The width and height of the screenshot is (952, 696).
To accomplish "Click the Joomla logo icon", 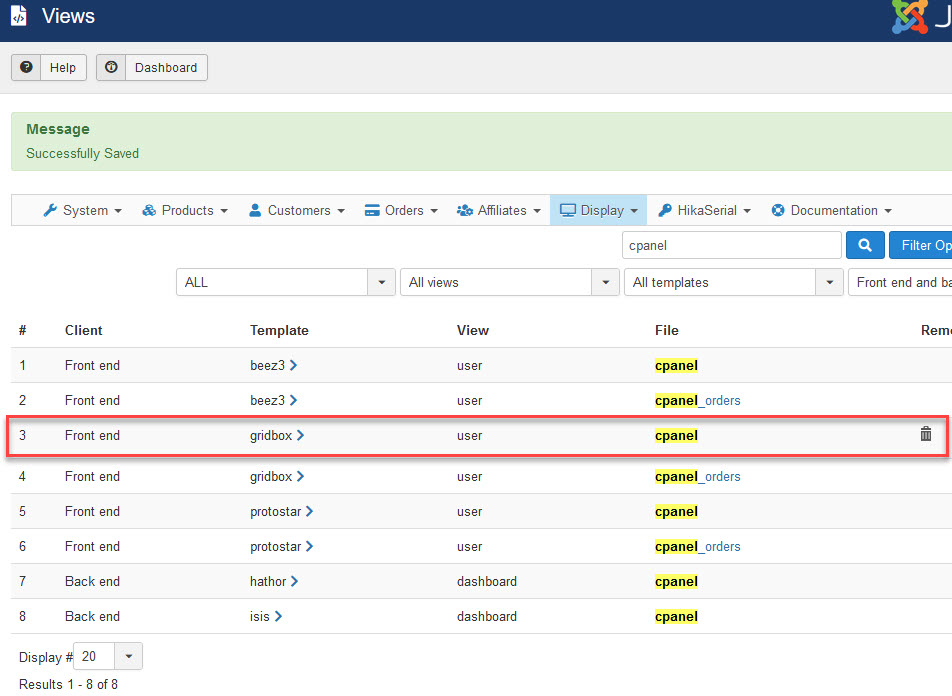I will [910, 16].
